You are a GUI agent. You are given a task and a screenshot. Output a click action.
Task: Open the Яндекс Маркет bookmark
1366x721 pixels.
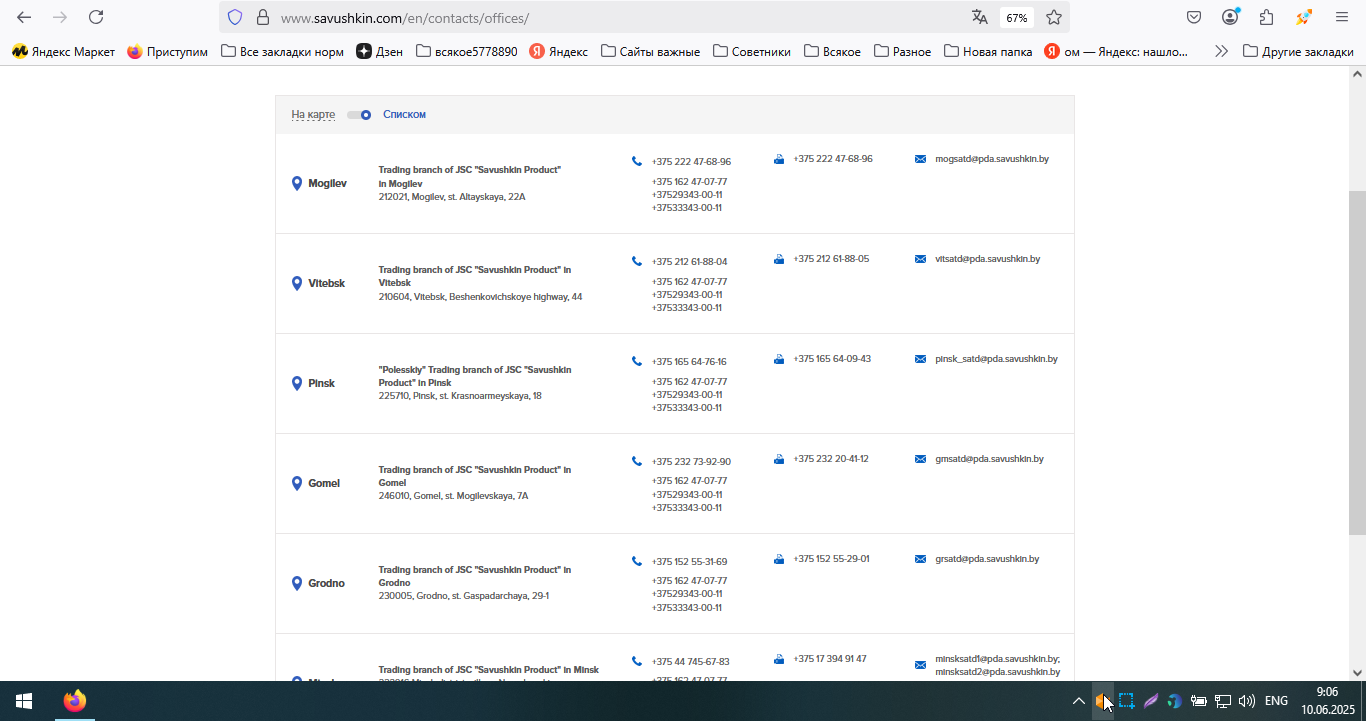tap(64, 51)
